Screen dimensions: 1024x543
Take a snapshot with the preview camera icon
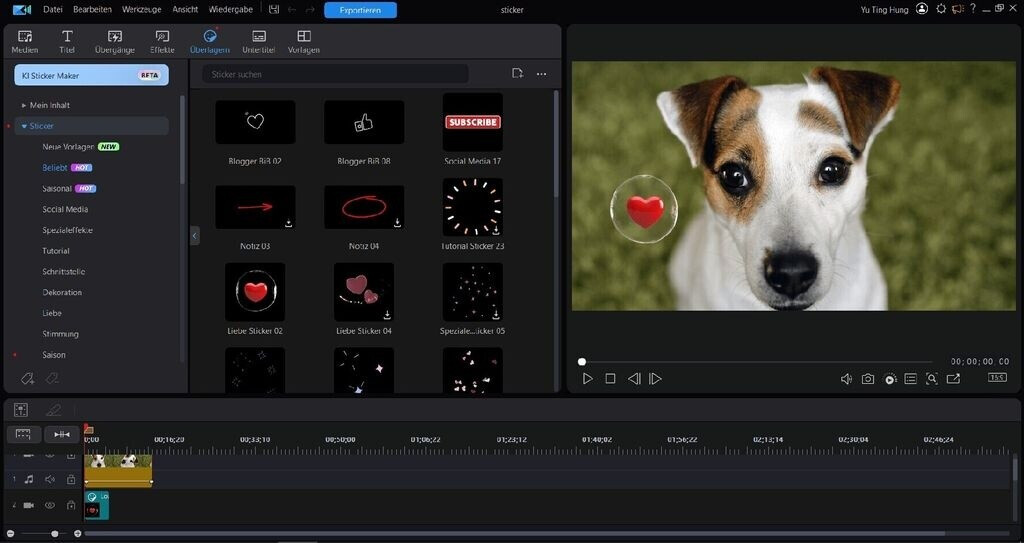868,379
